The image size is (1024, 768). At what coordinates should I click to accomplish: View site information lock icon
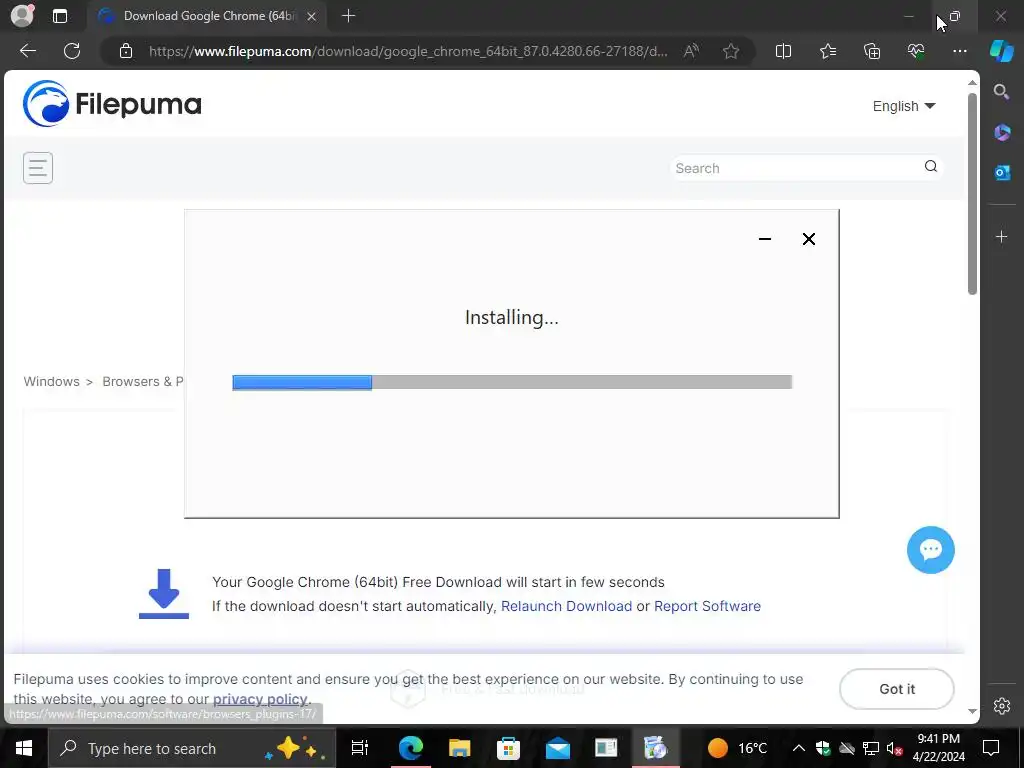126,51
